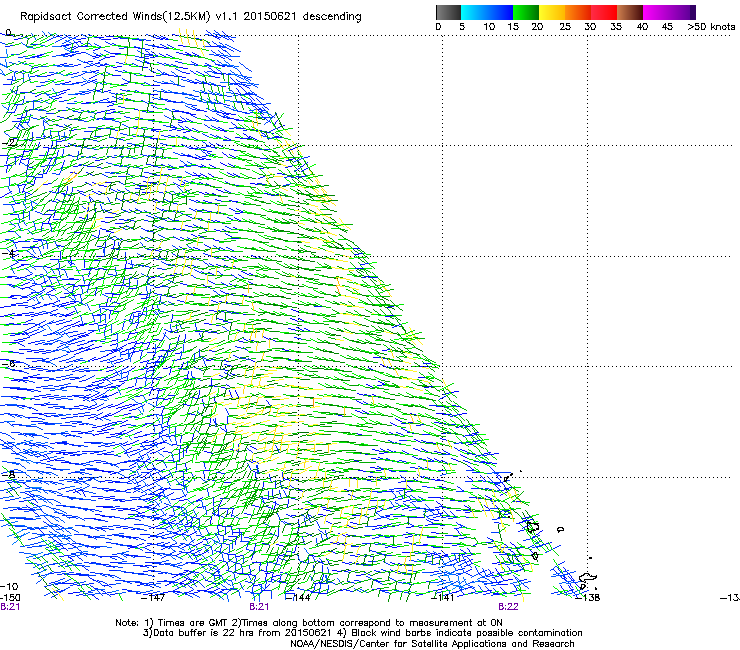This screenshot has height=650, width=740.
Task: Click the gray 0-5 knots legend swatch
Action: (448, 12)
